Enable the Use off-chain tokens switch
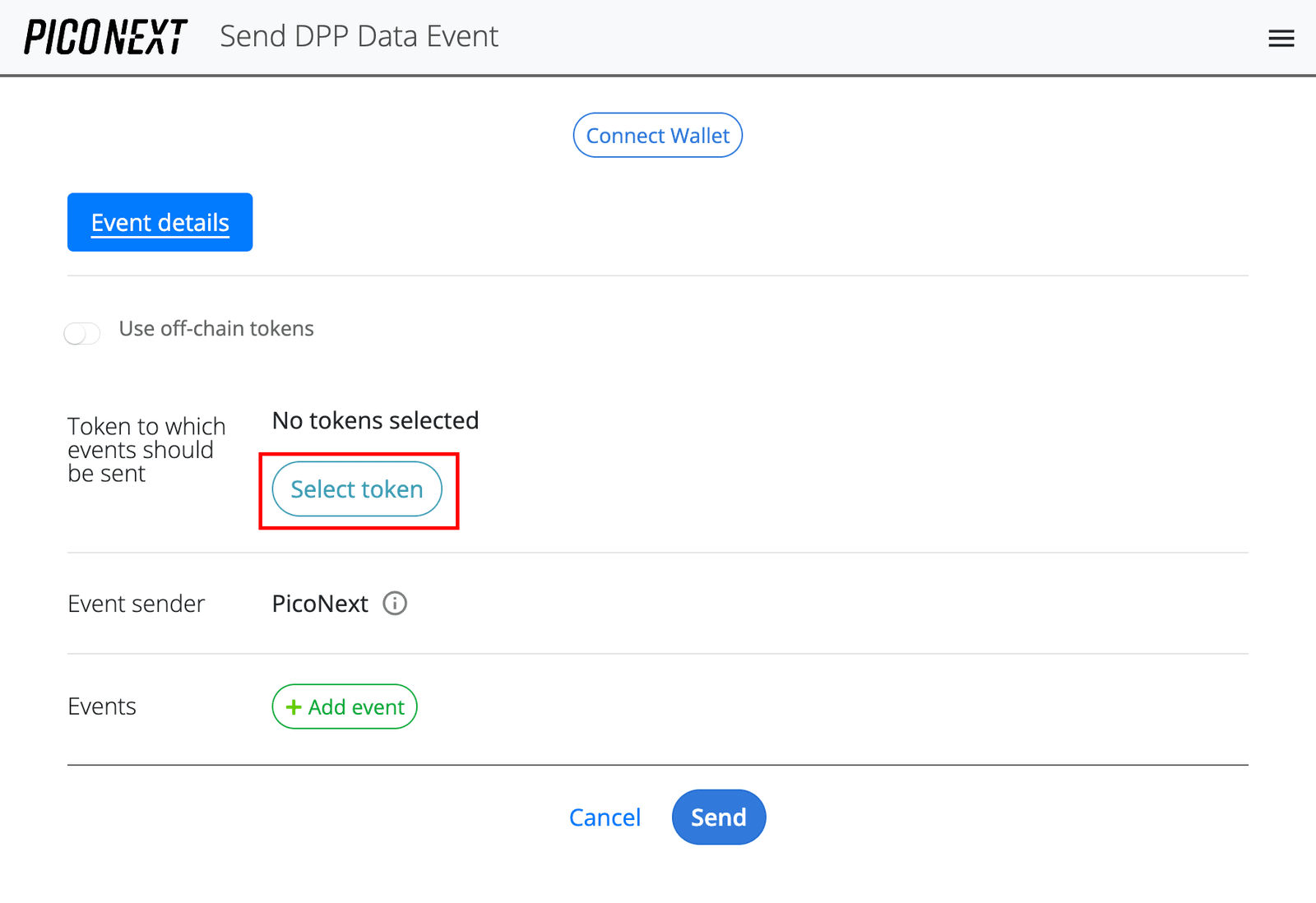1316x903 pixels. click(x=81, y=332)
